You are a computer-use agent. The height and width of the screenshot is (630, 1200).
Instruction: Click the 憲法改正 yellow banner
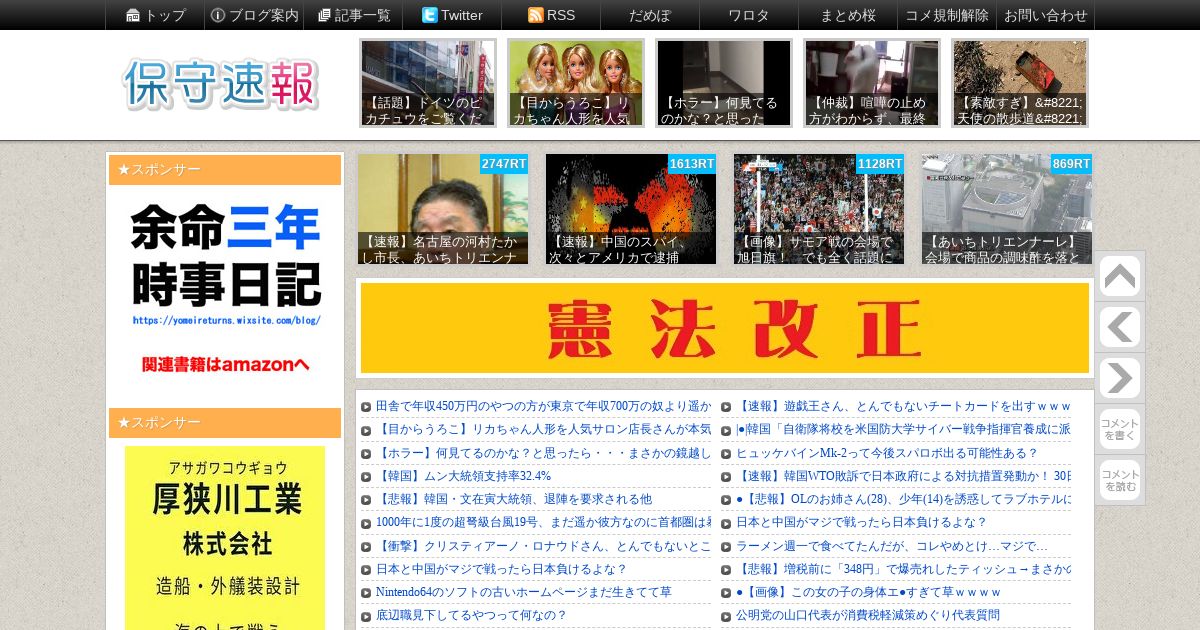(x=725, y=328)
